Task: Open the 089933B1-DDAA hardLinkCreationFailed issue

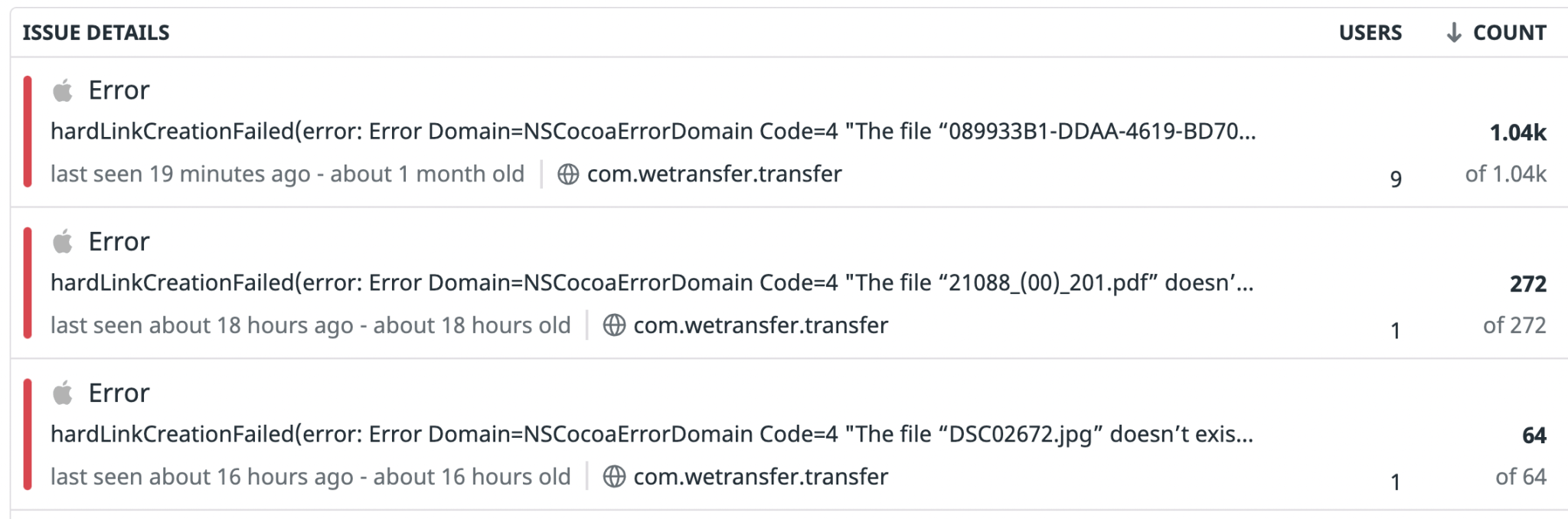Action: pyautogui.click(x=652, y=132)
